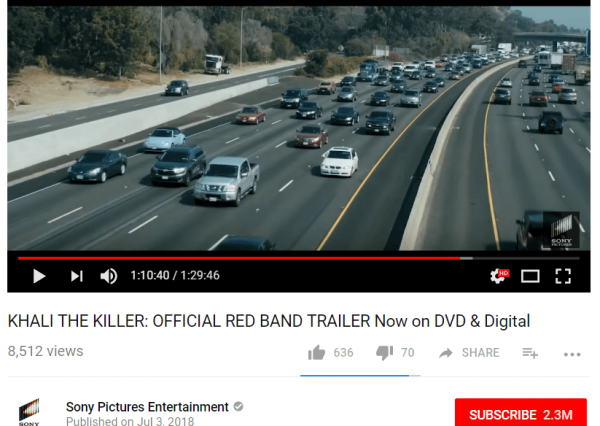Click the Sony Pictures watermark in video

click(561, 230)
